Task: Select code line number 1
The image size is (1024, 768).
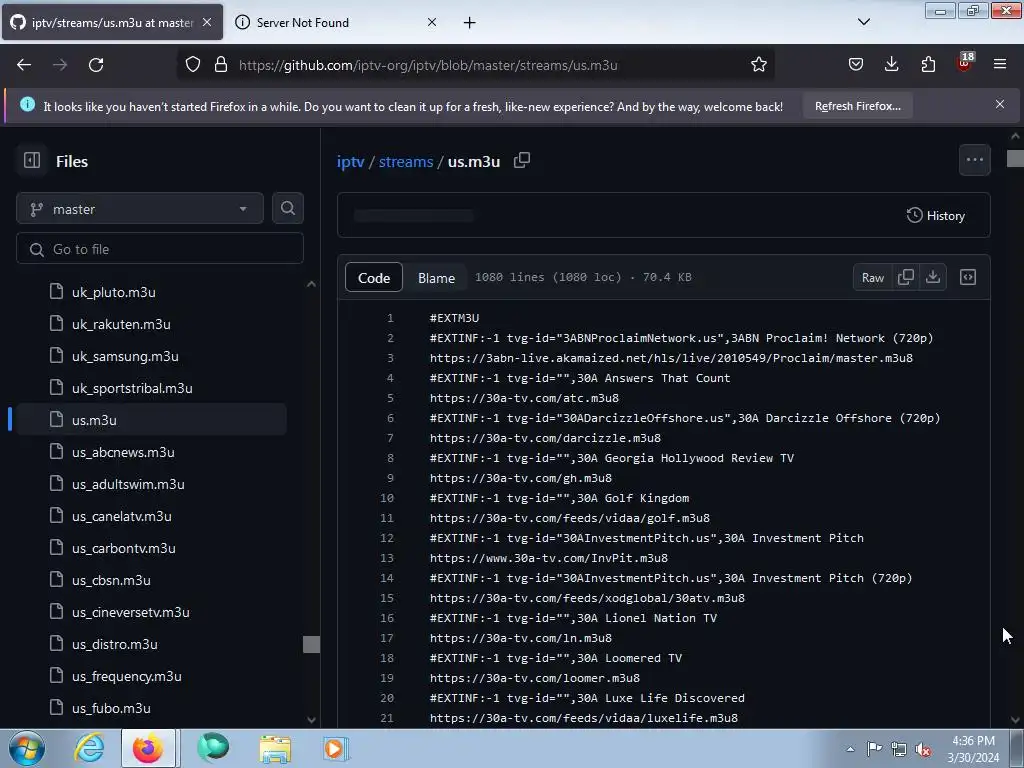Action: pos(390,318)
